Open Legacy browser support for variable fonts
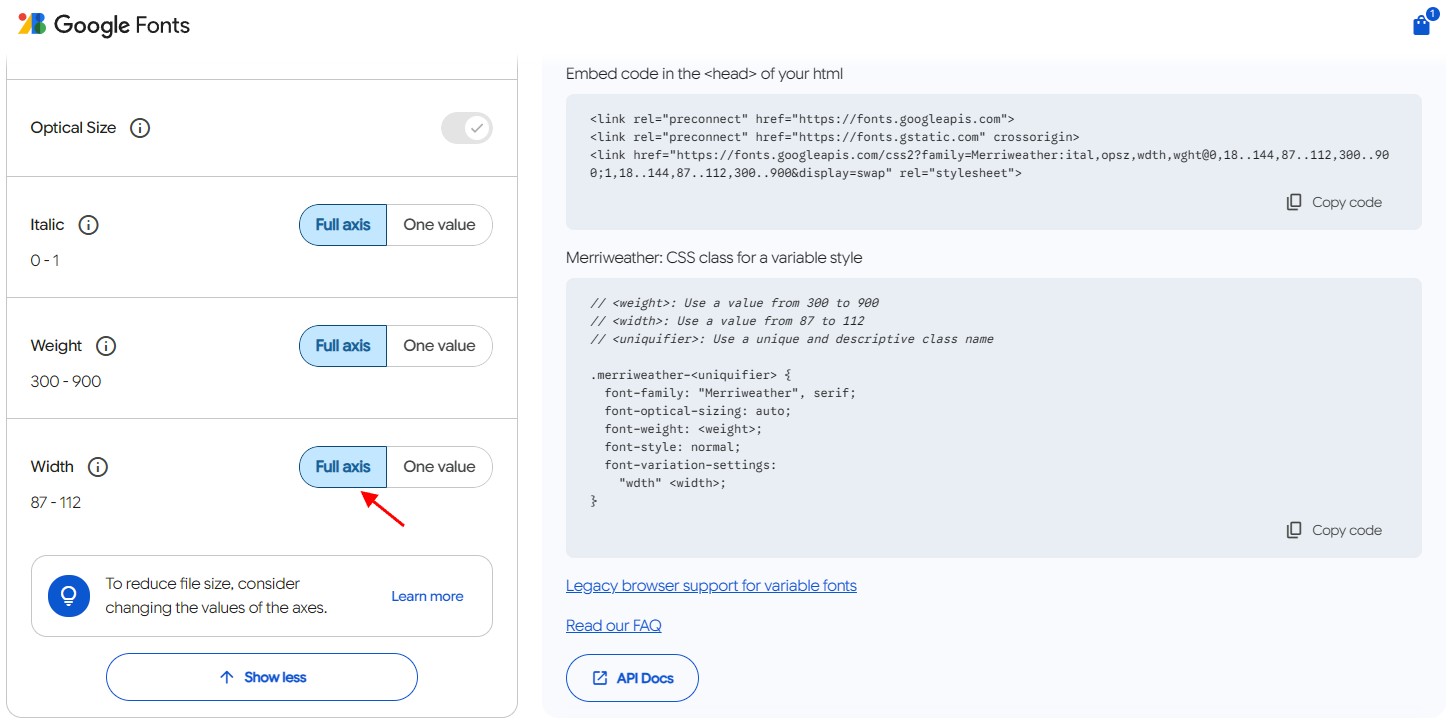The width and height of the screenshot is (1448, 726). tap(711, 586)
